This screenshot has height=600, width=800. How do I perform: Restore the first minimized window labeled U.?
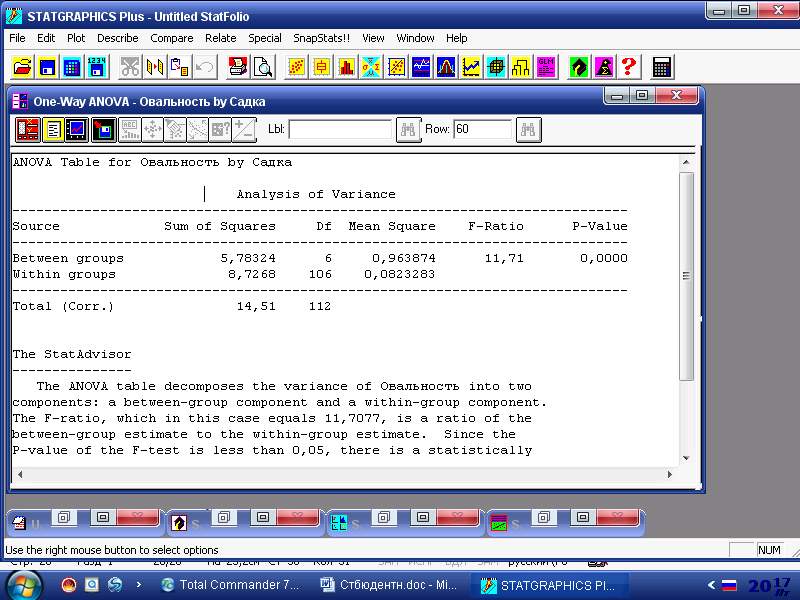pos(63,518)
